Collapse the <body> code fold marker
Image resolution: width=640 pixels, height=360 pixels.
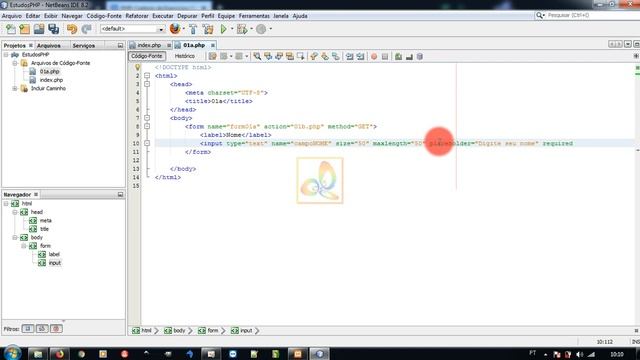click(147, 118)
